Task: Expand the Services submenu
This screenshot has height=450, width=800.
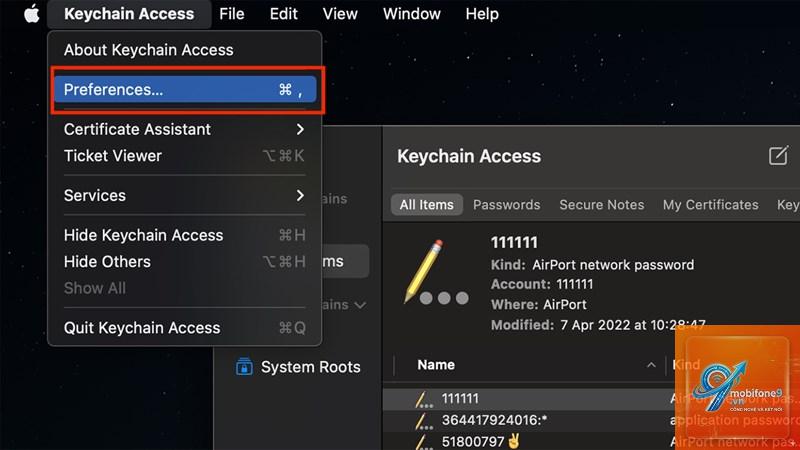Action: point(185,195)
